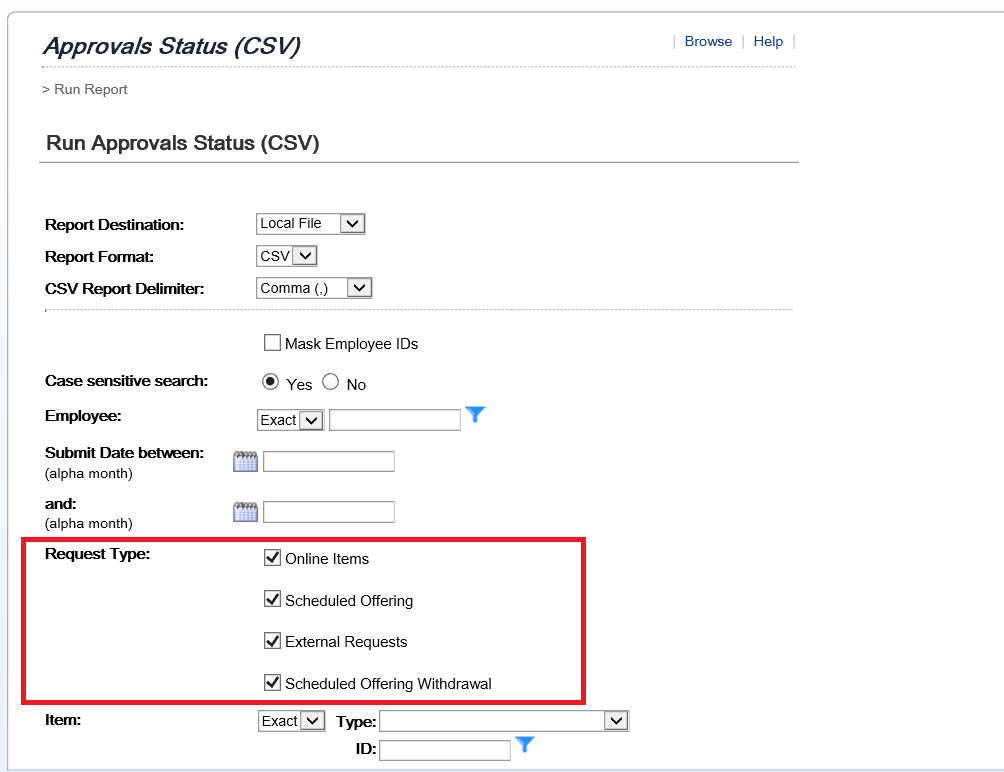This screenshot has width=1004, height=772.
Task: Select No for case sensitive search
Action: point(330,382)
